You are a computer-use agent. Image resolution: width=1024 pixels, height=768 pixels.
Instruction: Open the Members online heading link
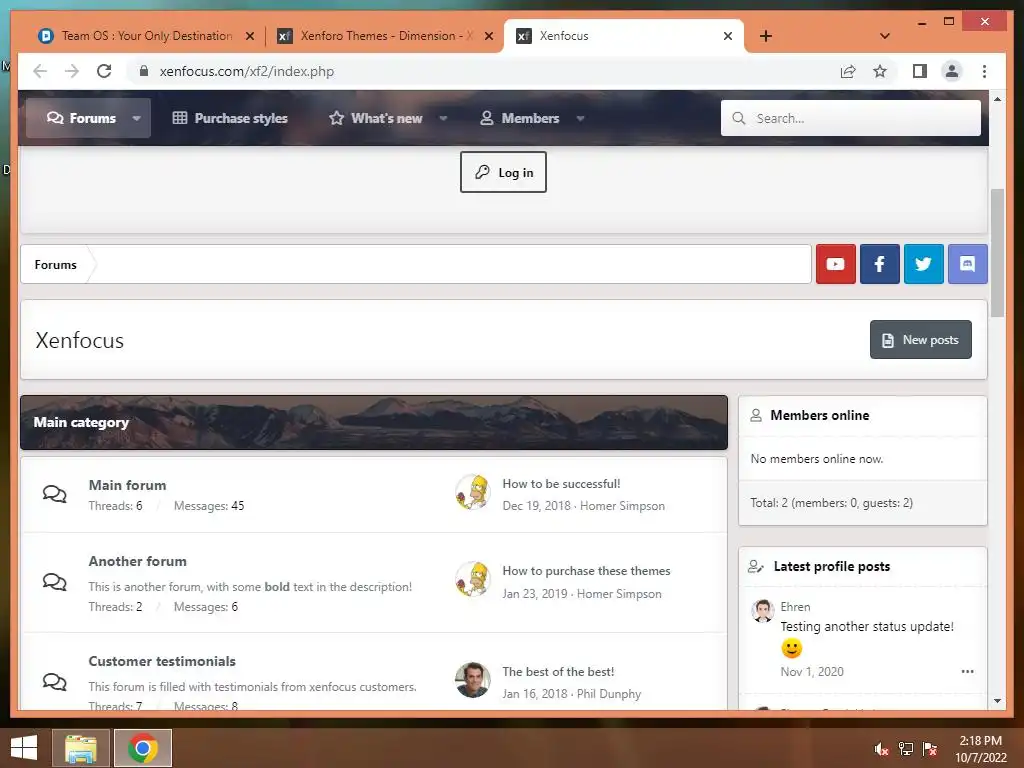coord(820,415)
